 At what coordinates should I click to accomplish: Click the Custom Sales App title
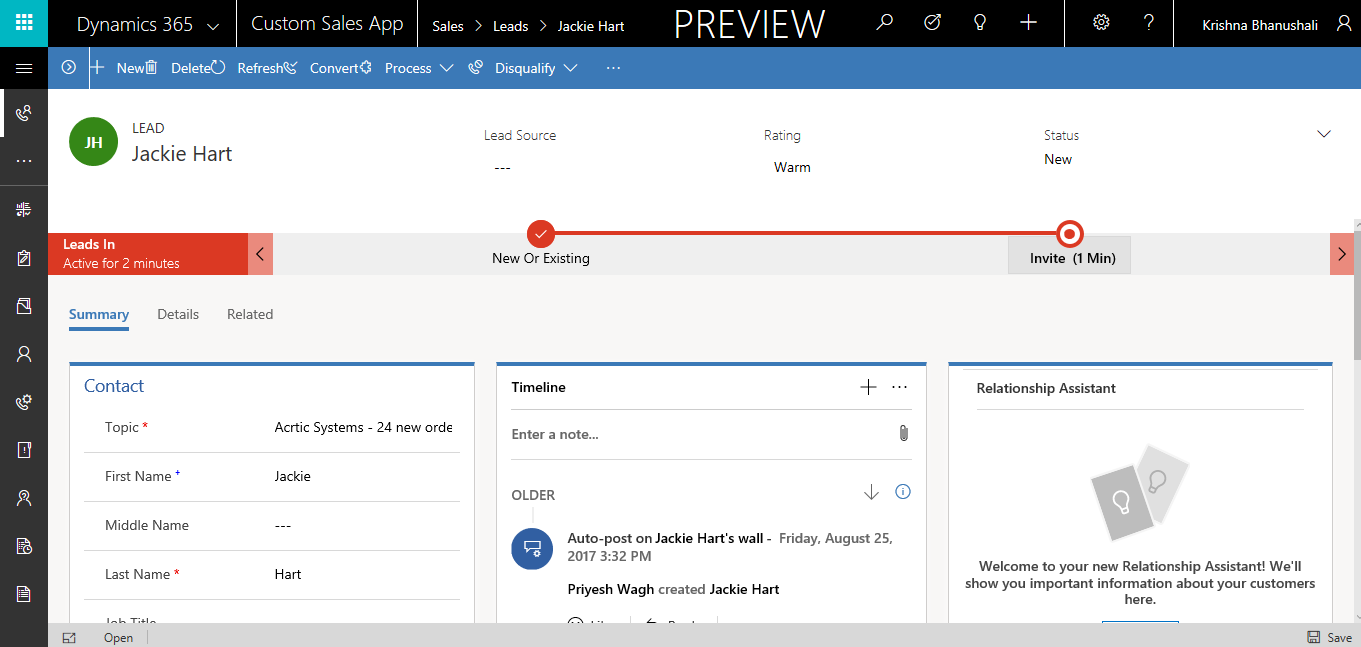point(327,24)
